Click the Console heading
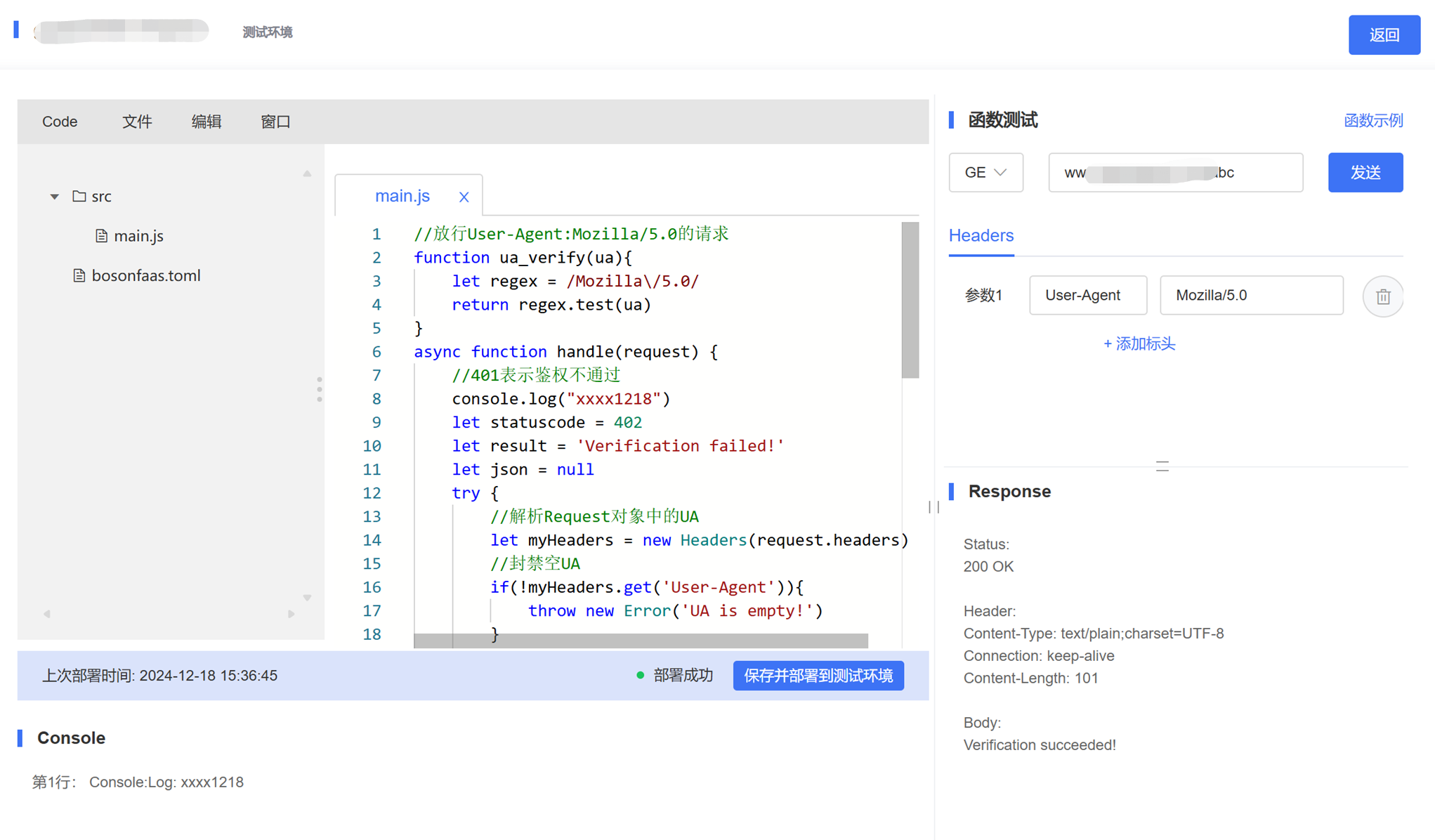The image size is (1435, 840). click(x=71, y=738)
